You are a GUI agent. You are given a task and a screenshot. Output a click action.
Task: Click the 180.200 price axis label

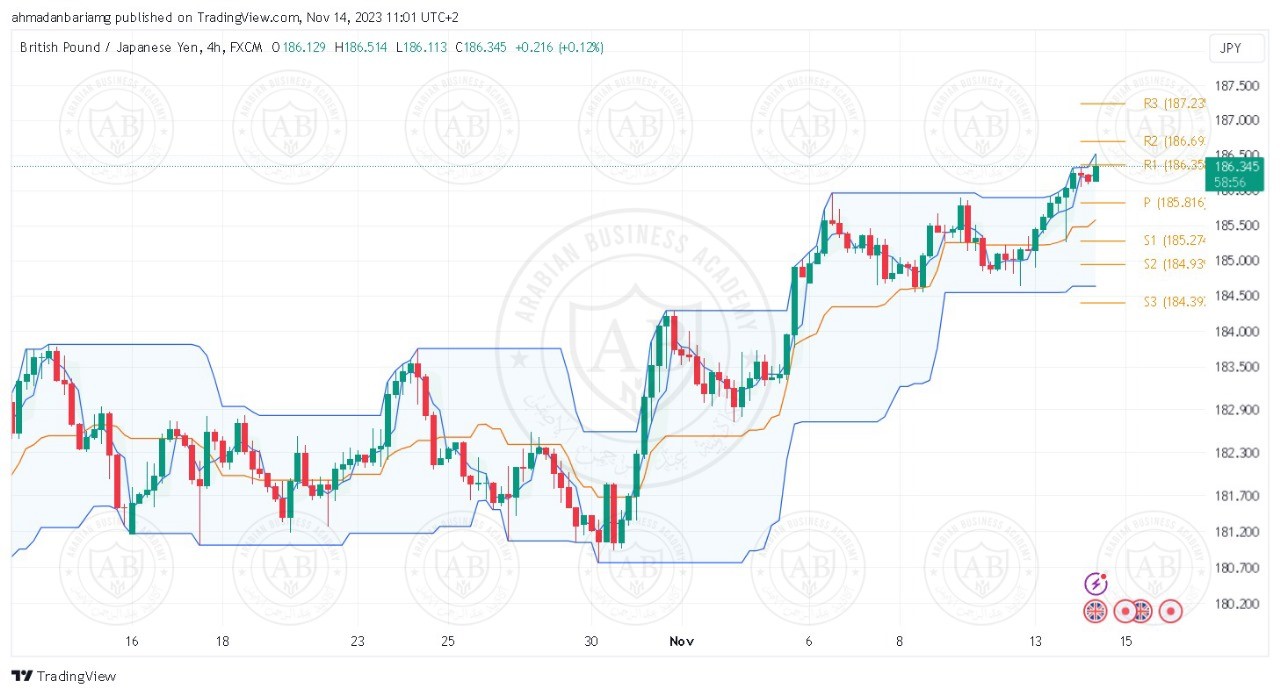point(1239,604)
